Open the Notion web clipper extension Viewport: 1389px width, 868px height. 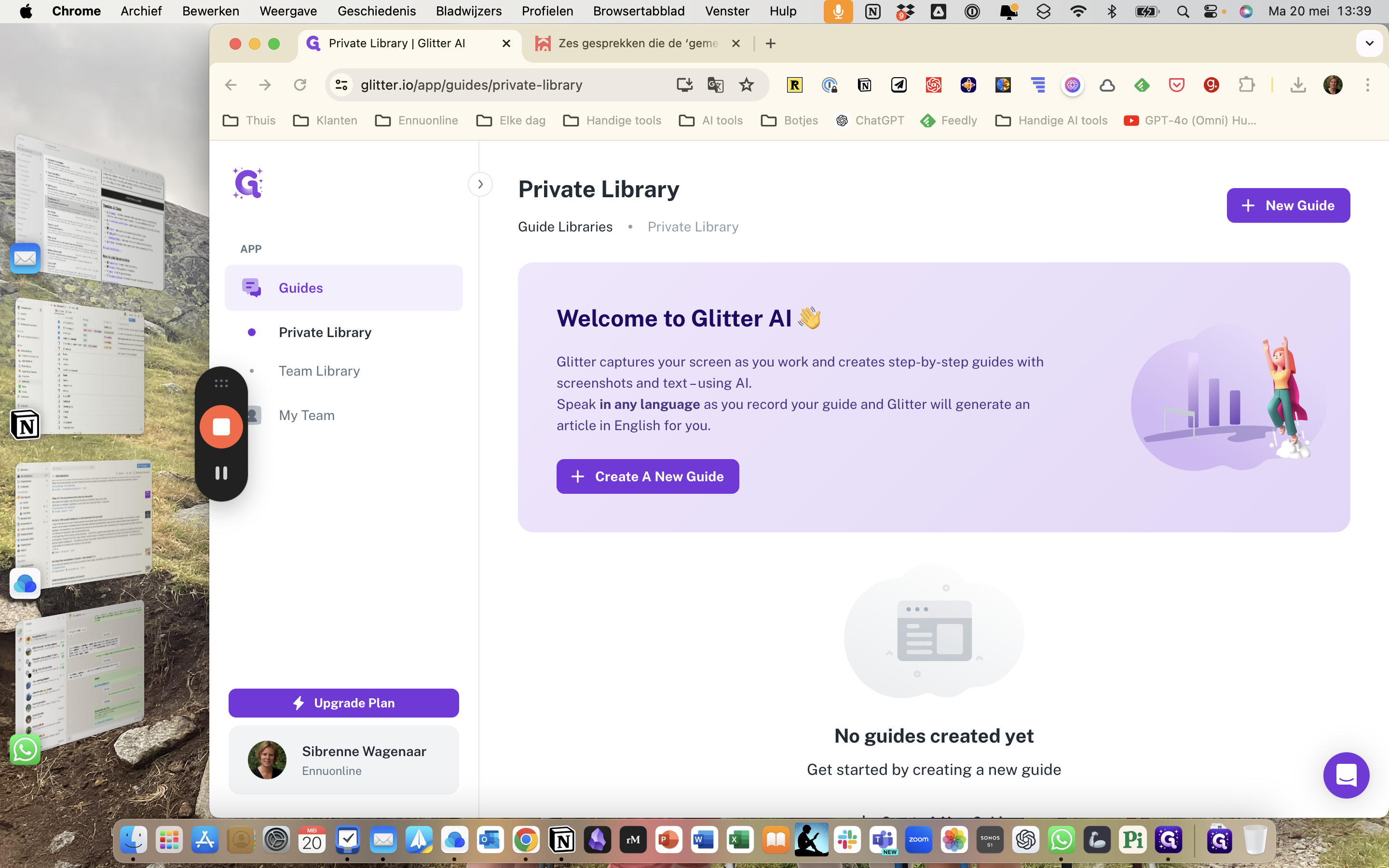(864, 85)
